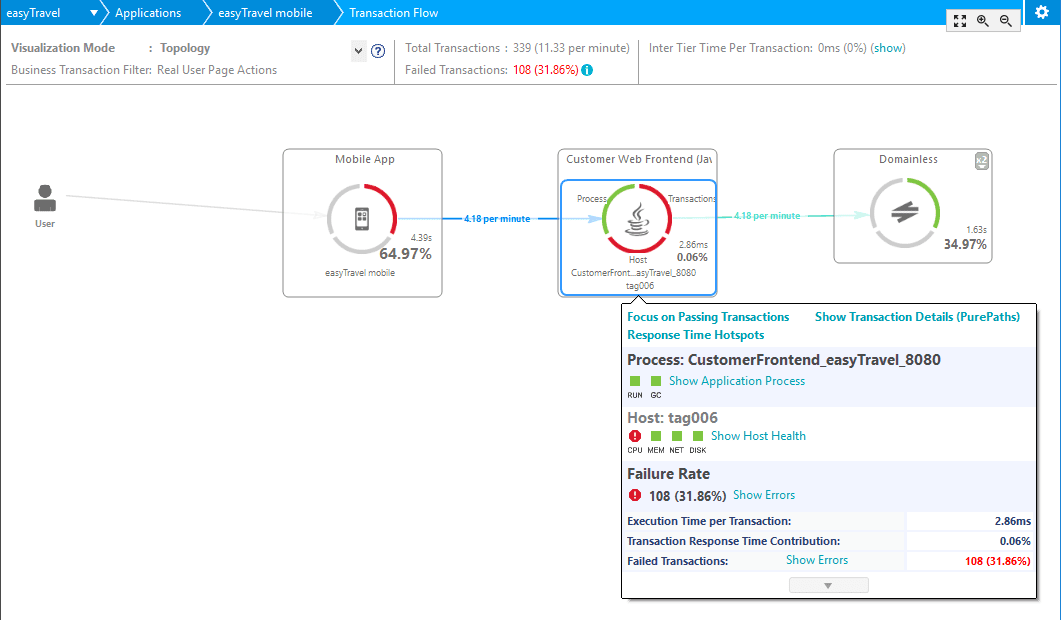1061x620 pixels.
Task: Click the Execution Time 2.86ms value
Action: click(1012, 521)
